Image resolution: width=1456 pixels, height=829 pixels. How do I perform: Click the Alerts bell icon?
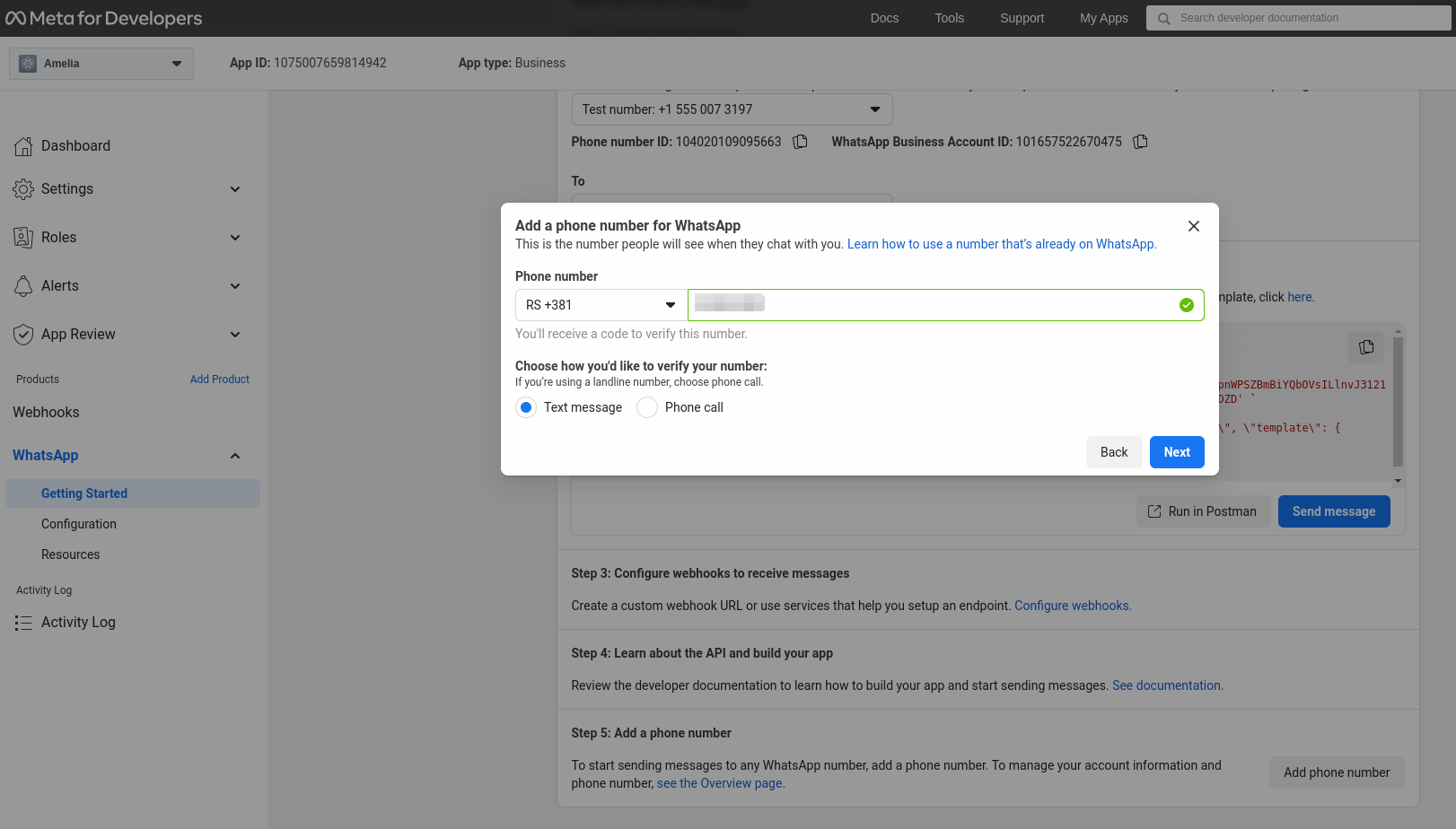point(23,286)
